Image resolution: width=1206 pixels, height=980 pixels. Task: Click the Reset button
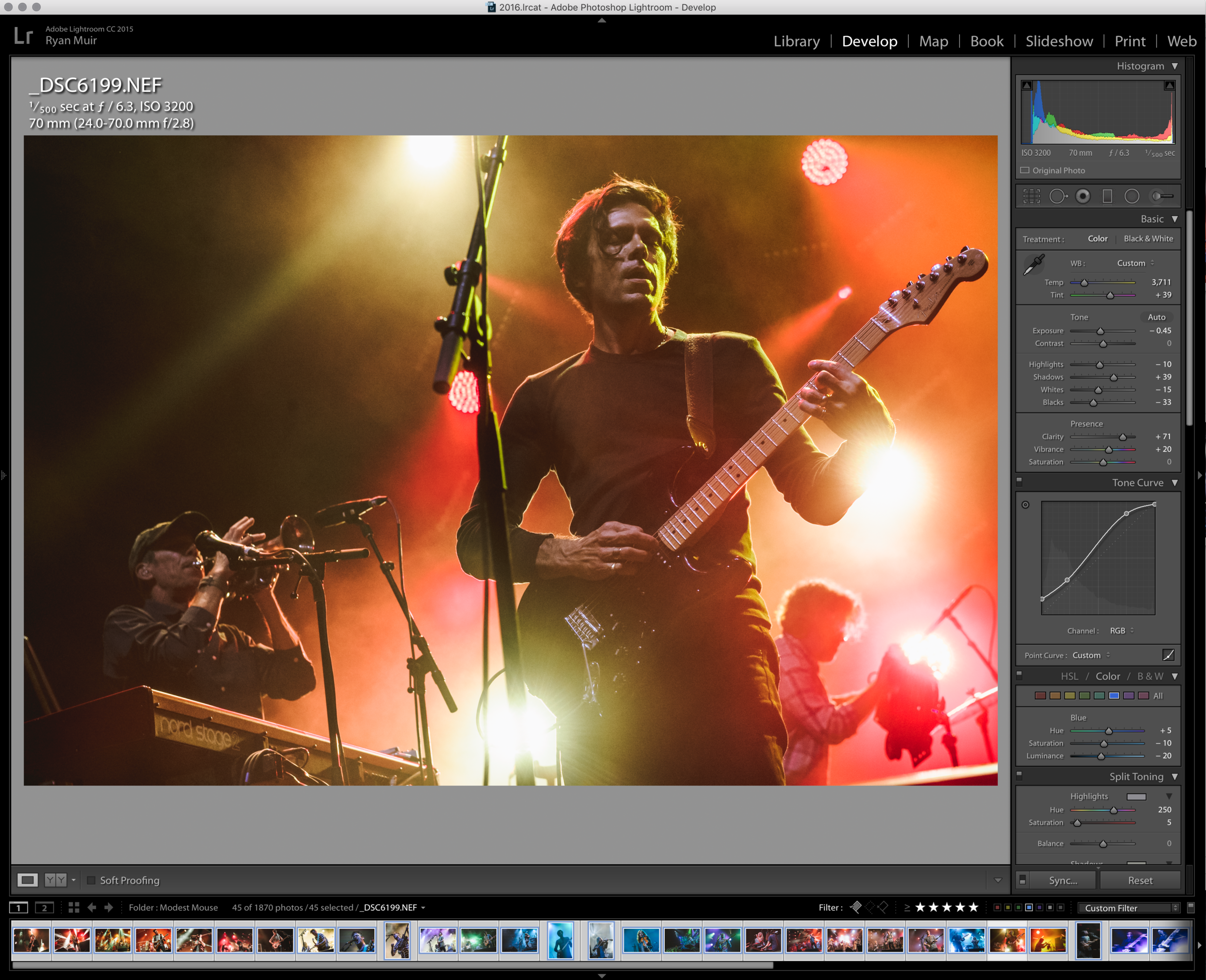pyautogui.click(x=1140, y=880)
